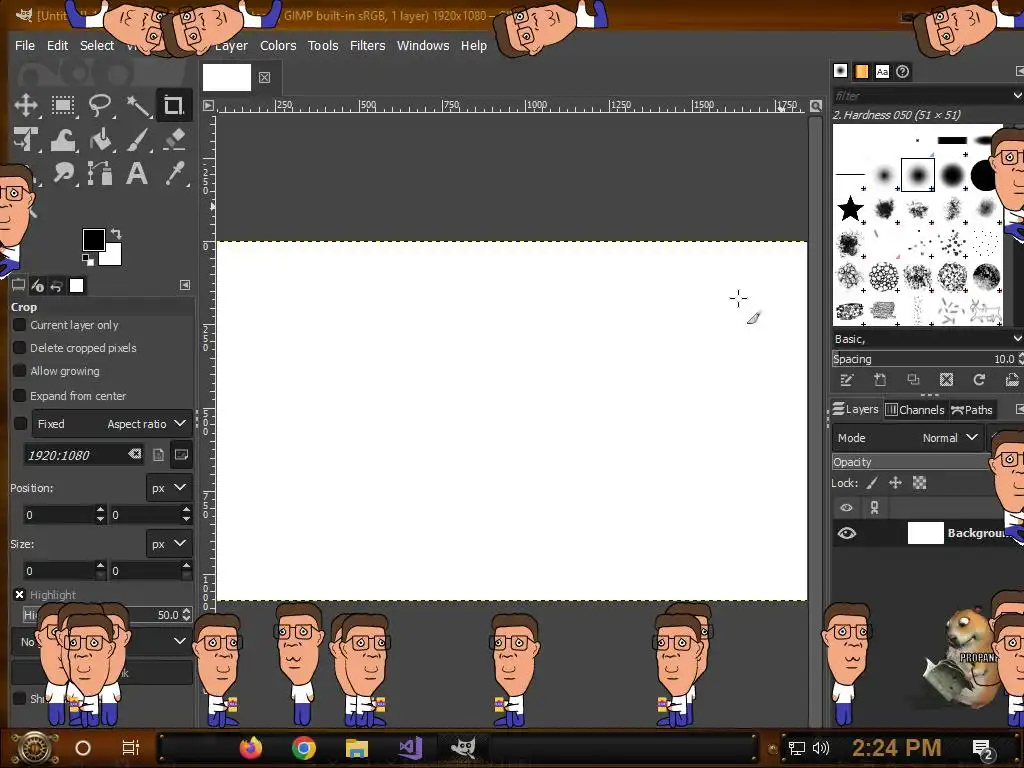1024x768 pixels.
Task: Switch to the Paths tab
Action: click(972, 409)
